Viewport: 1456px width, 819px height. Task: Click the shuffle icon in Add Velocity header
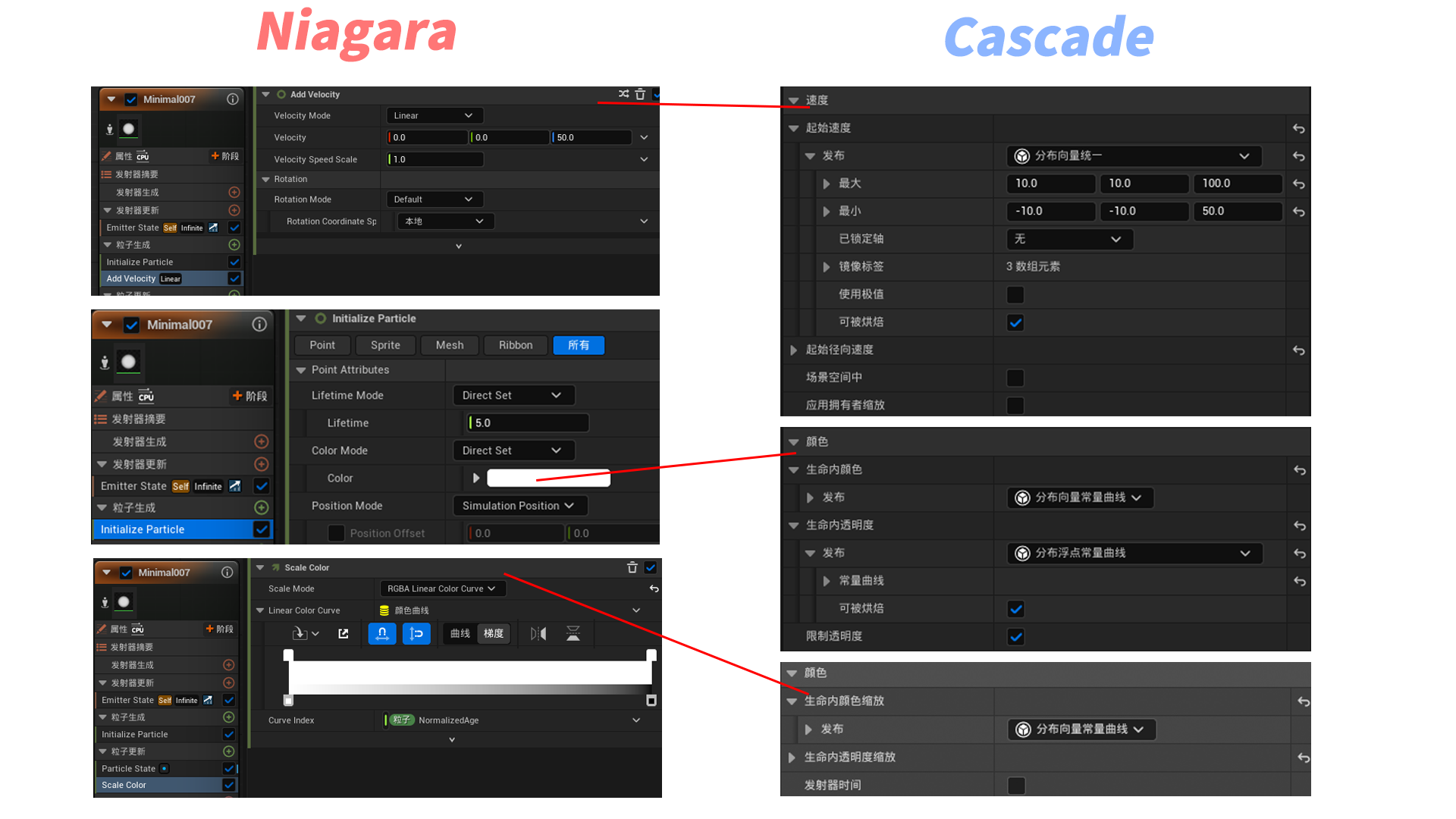623,94
